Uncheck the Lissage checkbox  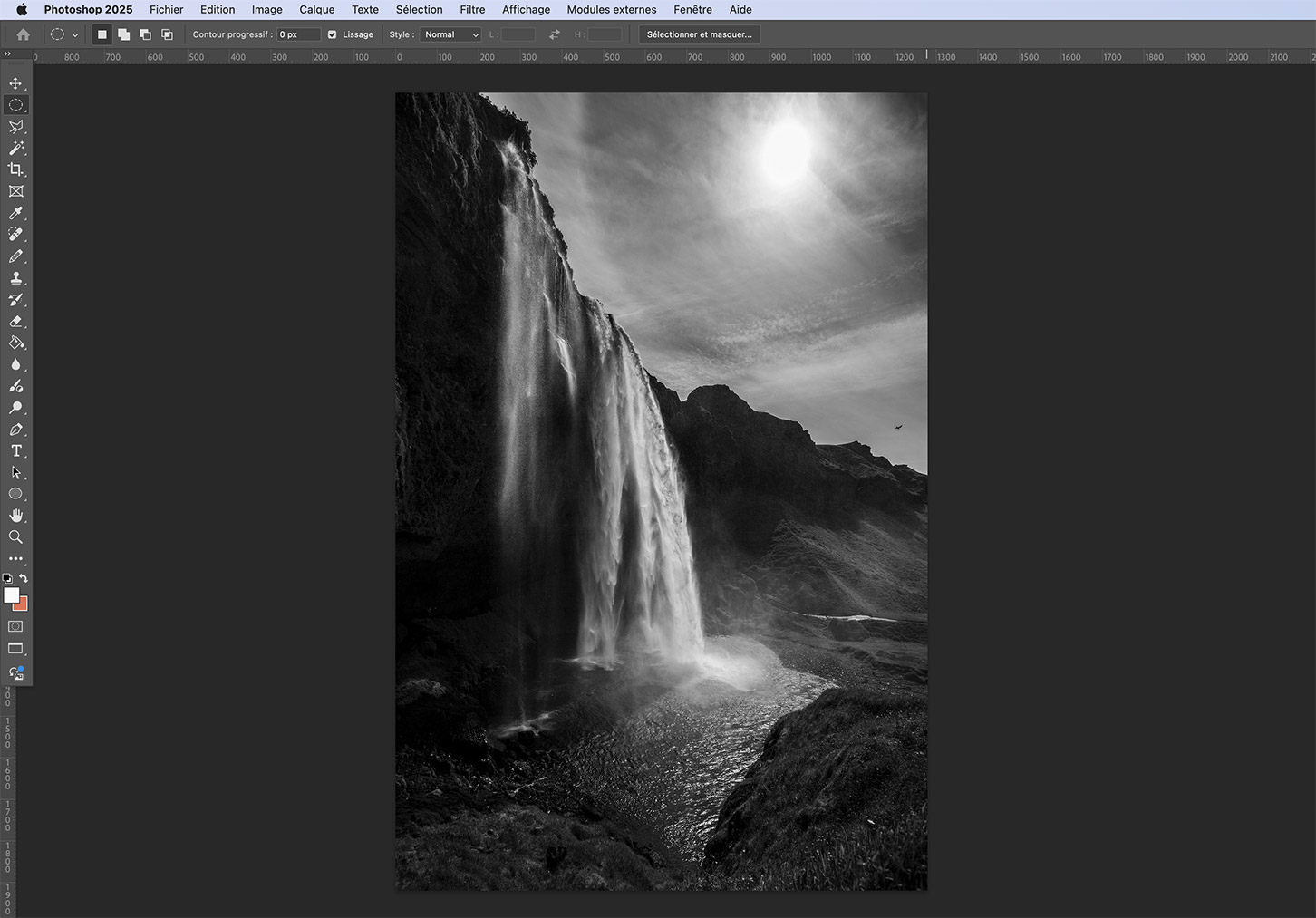(x=332, y=34)
